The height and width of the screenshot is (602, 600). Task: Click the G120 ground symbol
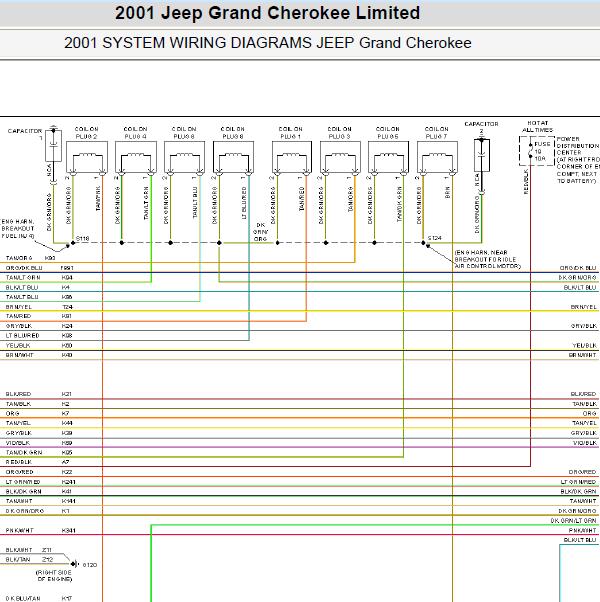point(74,564)
